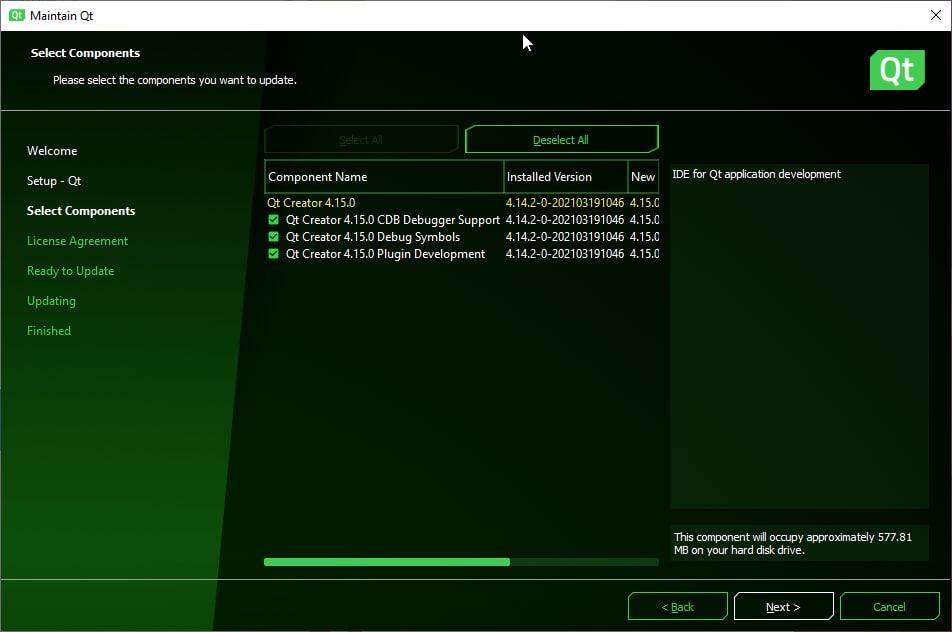
Task: Click the 577.81 MB disk space notice
Action: [x=793, y=543]
